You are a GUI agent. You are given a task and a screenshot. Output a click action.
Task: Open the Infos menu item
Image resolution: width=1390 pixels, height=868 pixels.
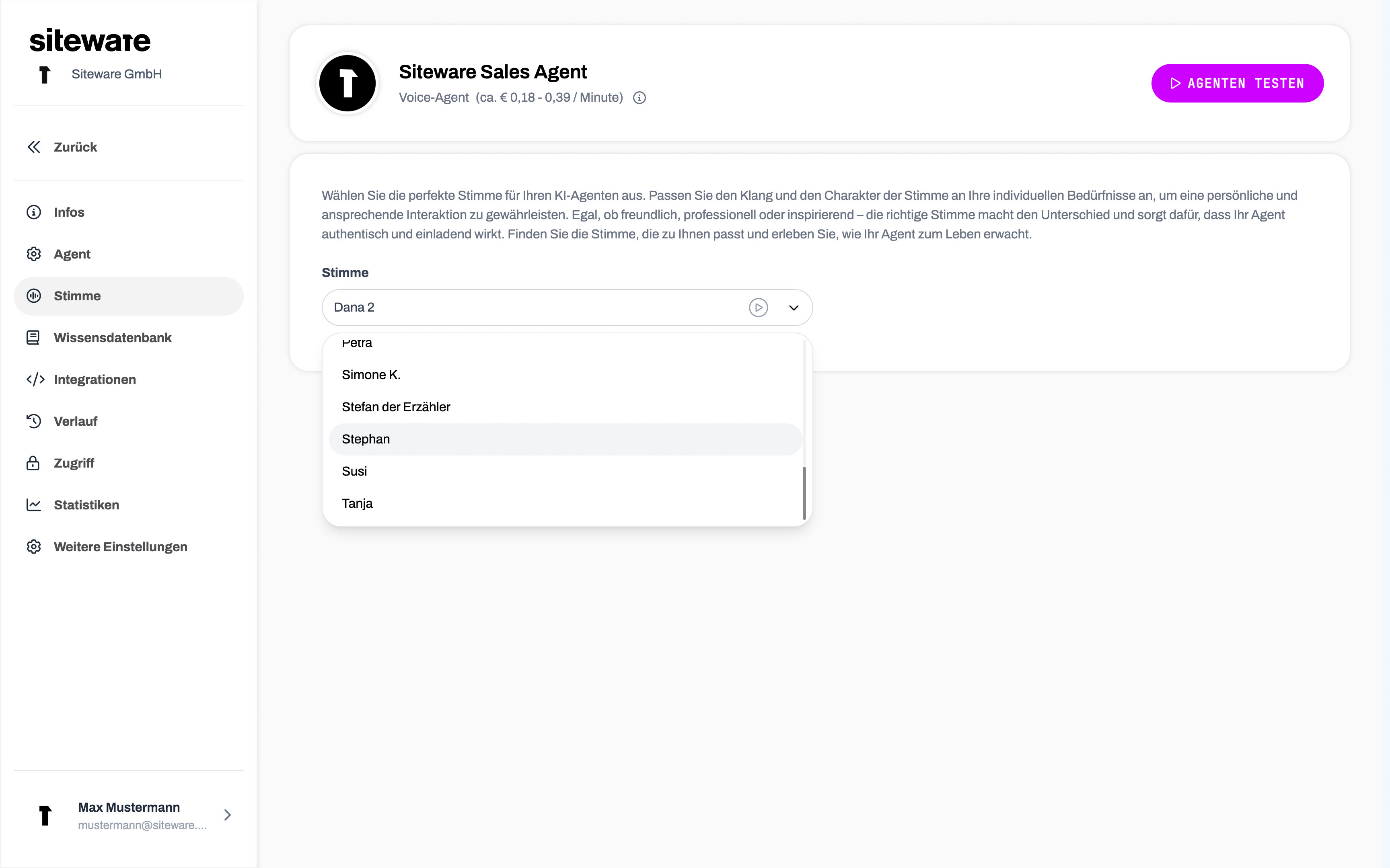pyautogui.click(x=129, y=212)
